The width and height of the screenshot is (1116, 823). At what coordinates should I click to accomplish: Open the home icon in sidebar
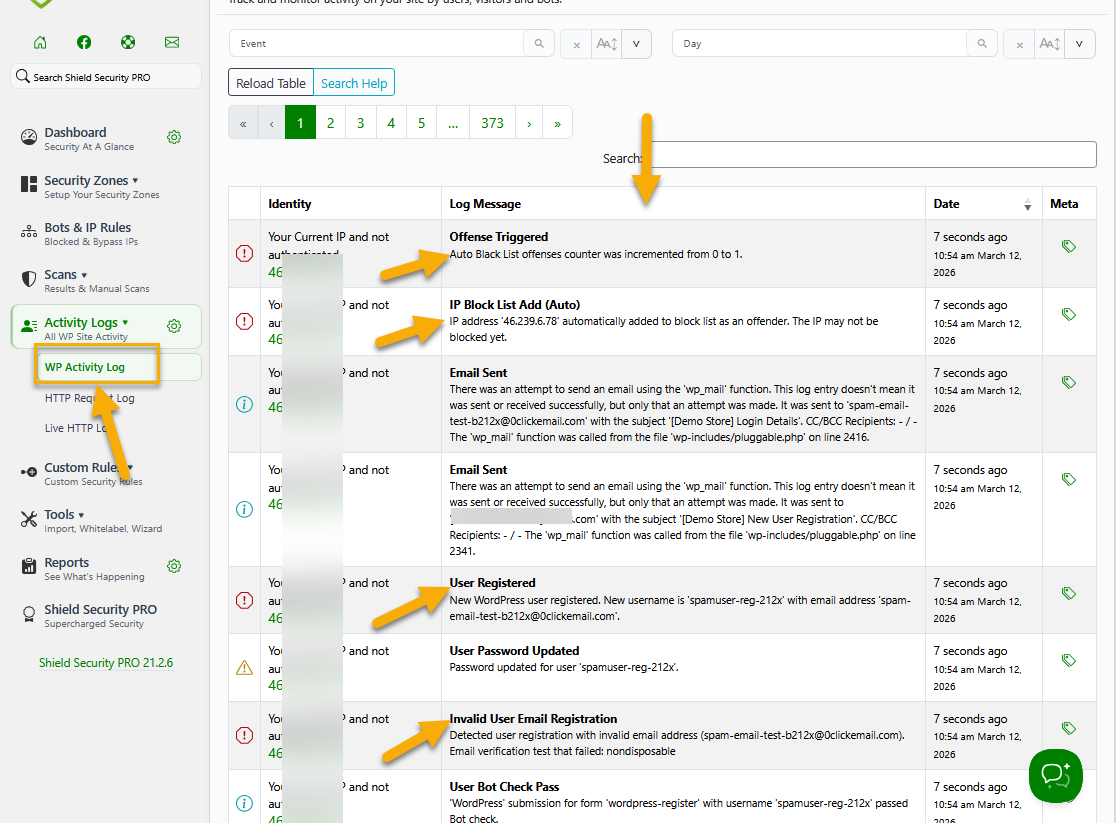(x=41, y=43)
